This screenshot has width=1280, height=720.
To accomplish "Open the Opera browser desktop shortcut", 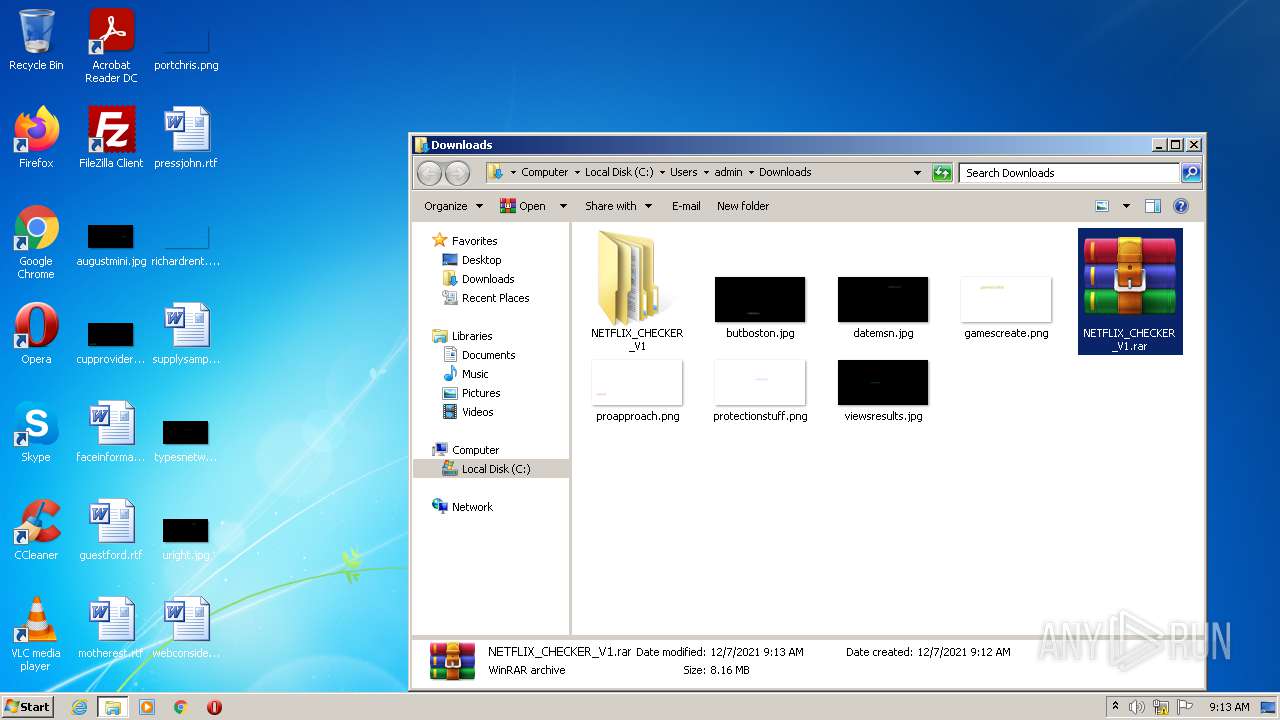I will point(36,334).
